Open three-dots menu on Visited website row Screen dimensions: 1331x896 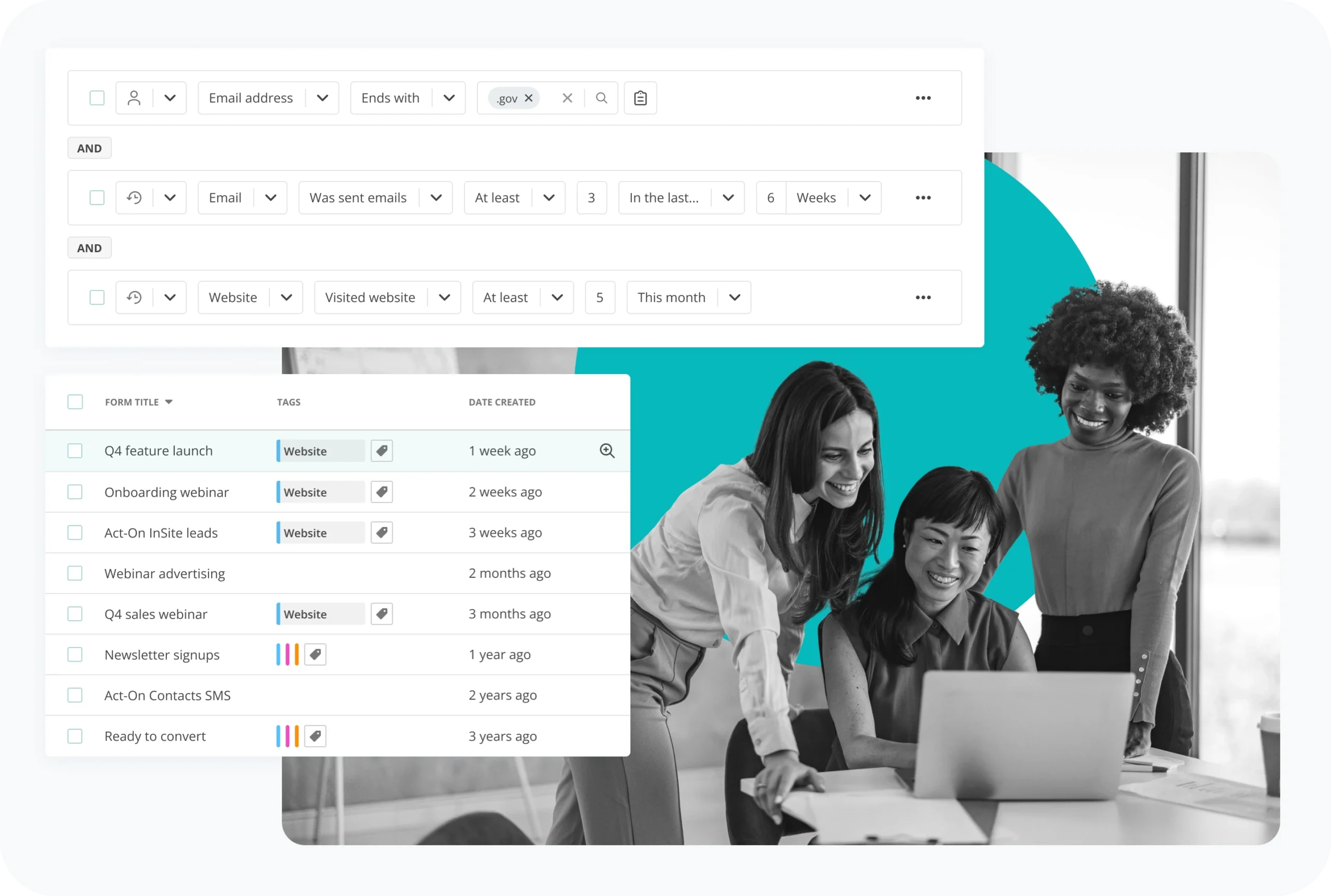coord(923,298)
